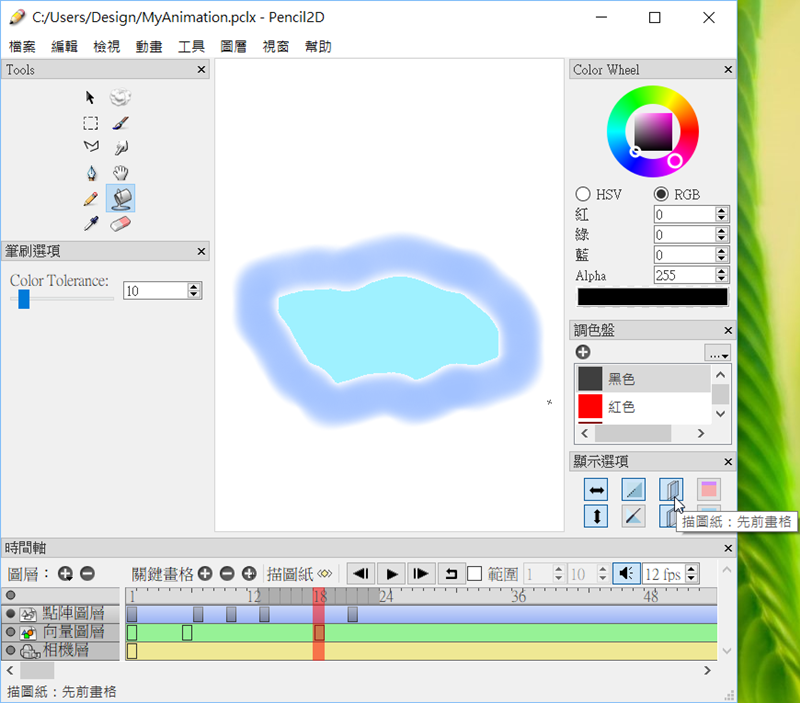The height and width of the screenshot is (703, 800).
Task: Select the 紅色 palette color swatch
Action: click(641, 407)
